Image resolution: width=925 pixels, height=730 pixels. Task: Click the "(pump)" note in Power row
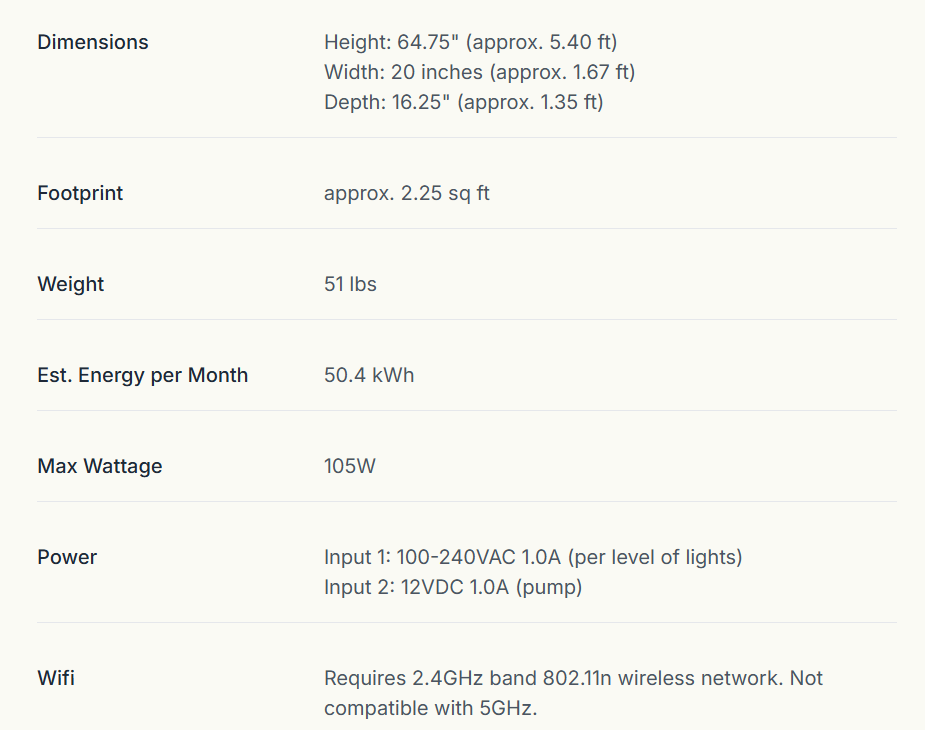(549, 587)
